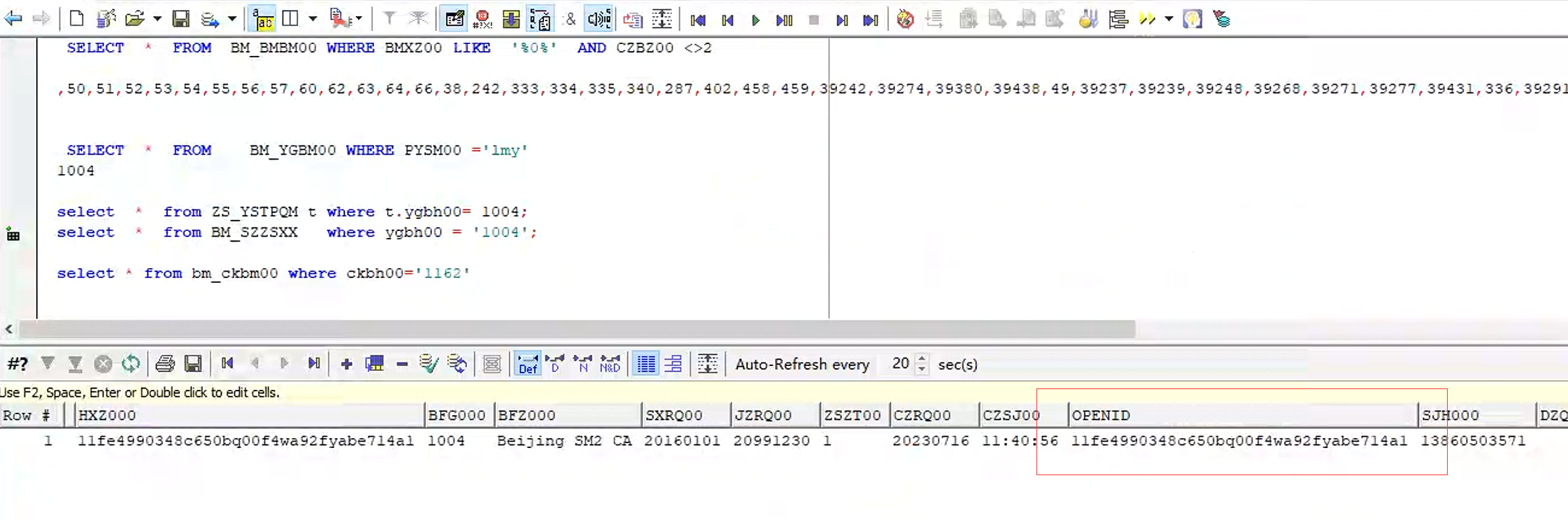Click the red stop-on-error icon

click(483, 19)
